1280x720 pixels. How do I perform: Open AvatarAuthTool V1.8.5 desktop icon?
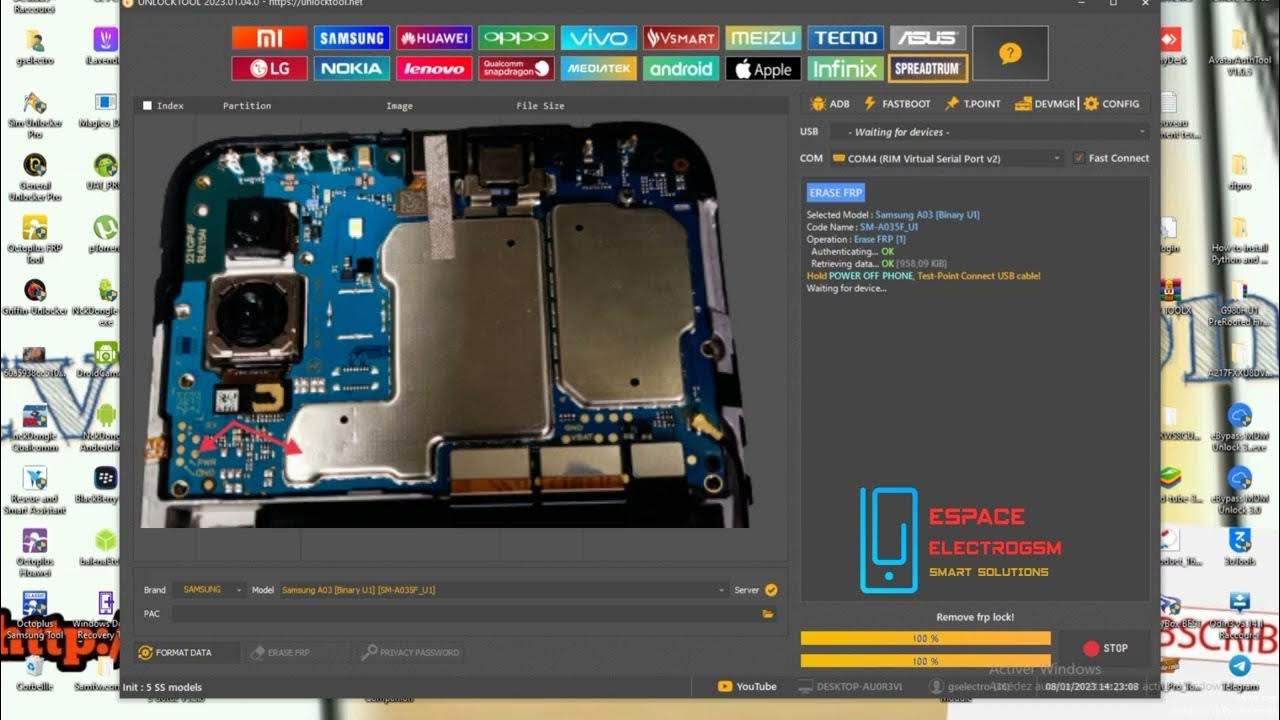1239,52
